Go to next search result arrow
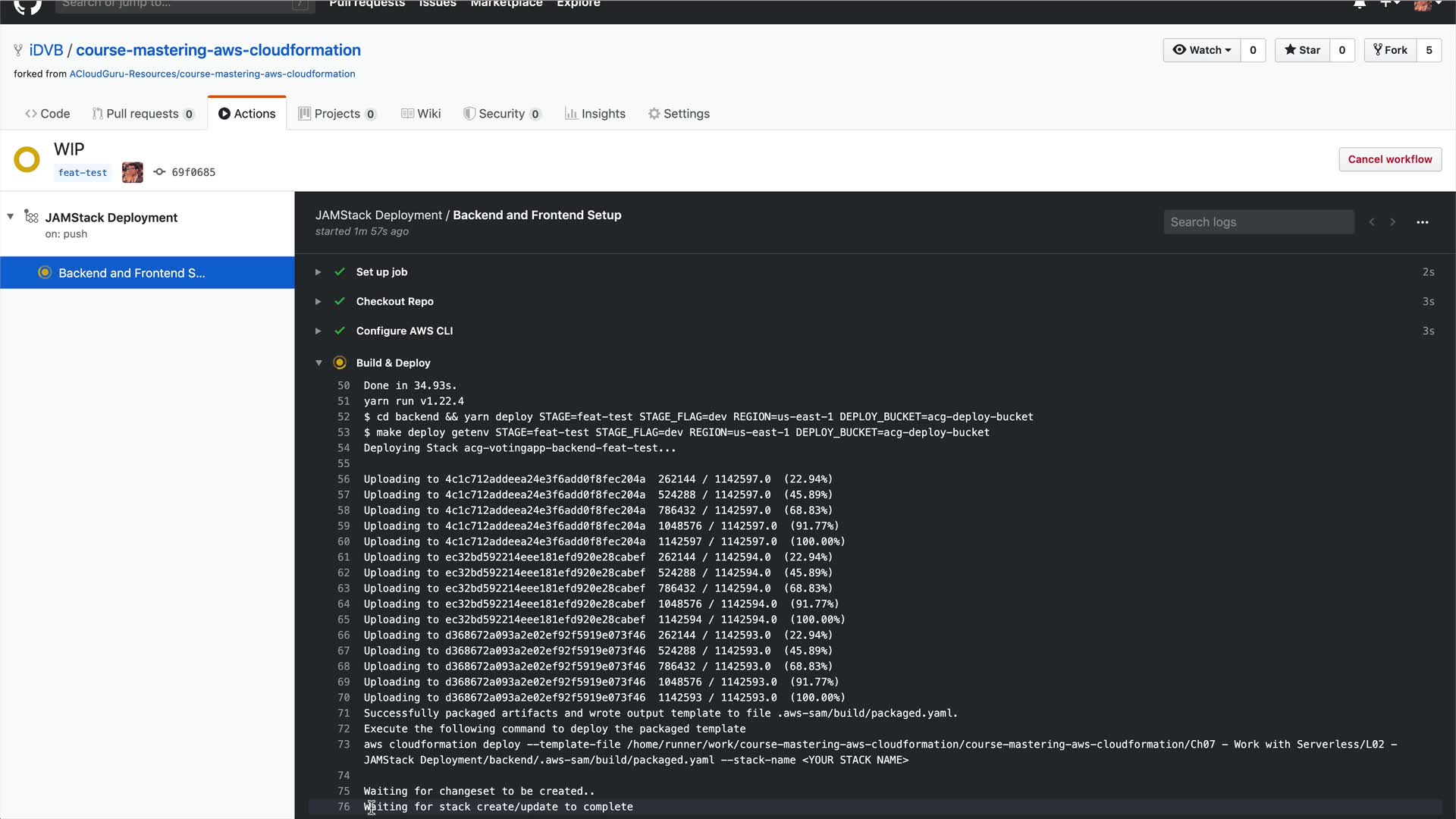The width and height of the screenshot is (1456, 819). point(1392,222)
